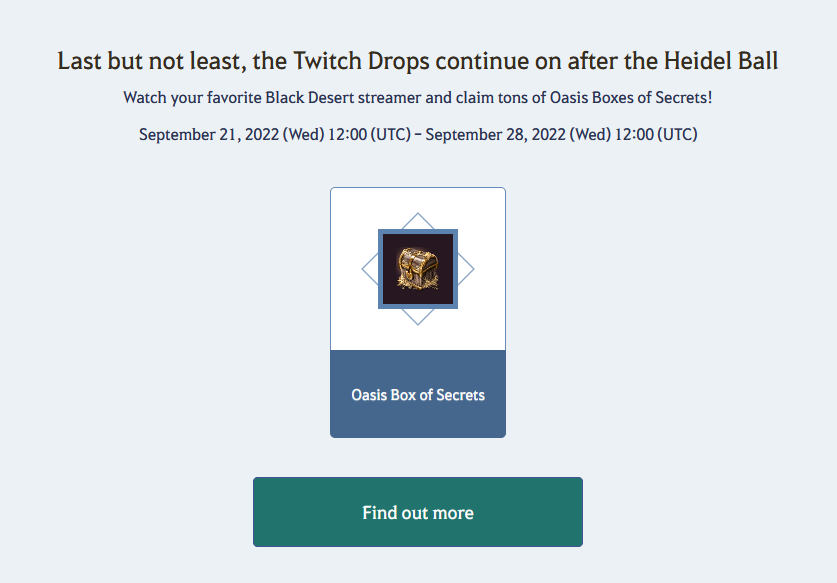The image size is (837, 583).
Task: Click 'Oasis Boxes of Secrets!' in the subtitle
Action: click(631, 98)
